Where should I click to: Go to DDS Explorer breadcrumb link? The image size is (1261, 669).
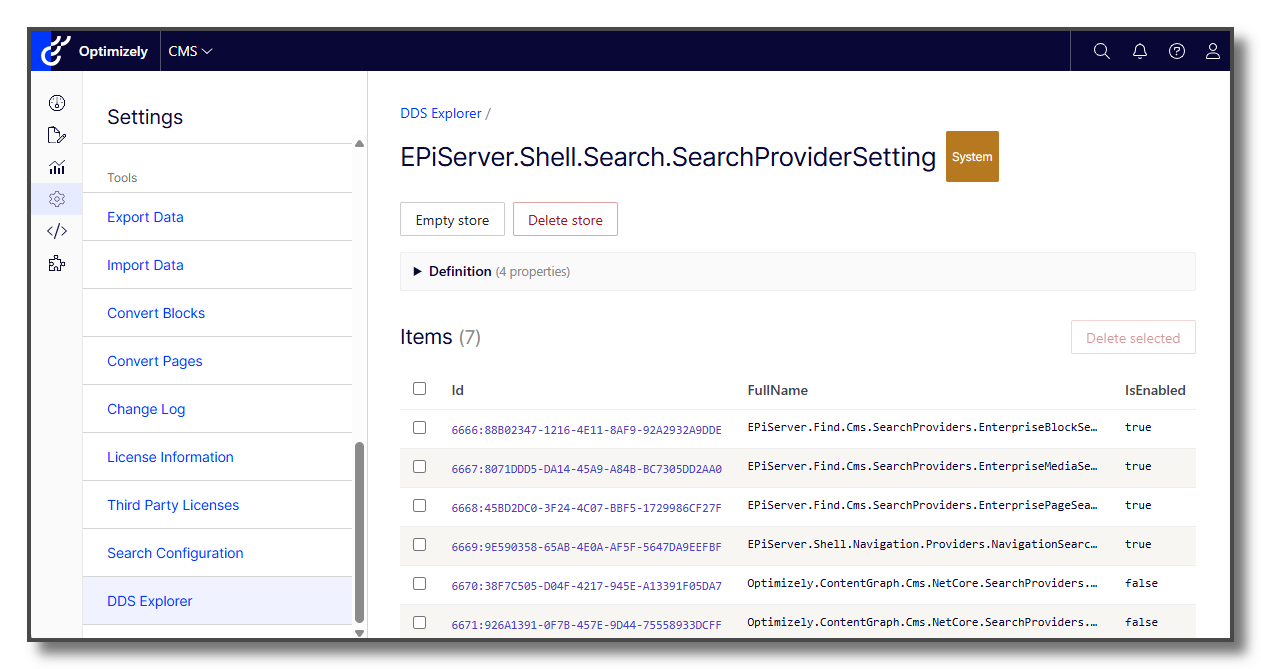[441, 113]
